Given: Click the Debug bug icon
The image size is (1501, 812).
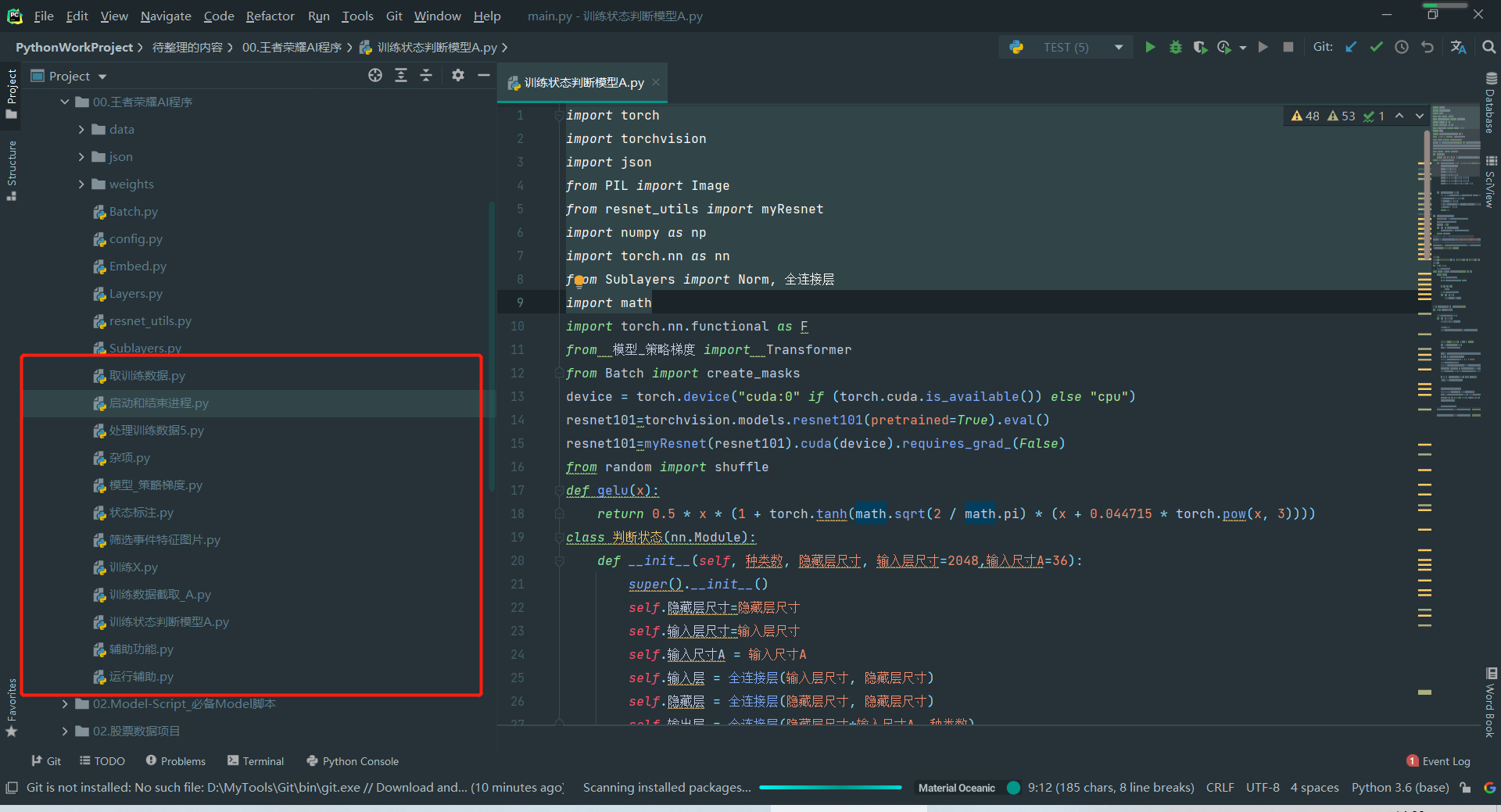Looking at the screenshot, I should coord(1175,47).
